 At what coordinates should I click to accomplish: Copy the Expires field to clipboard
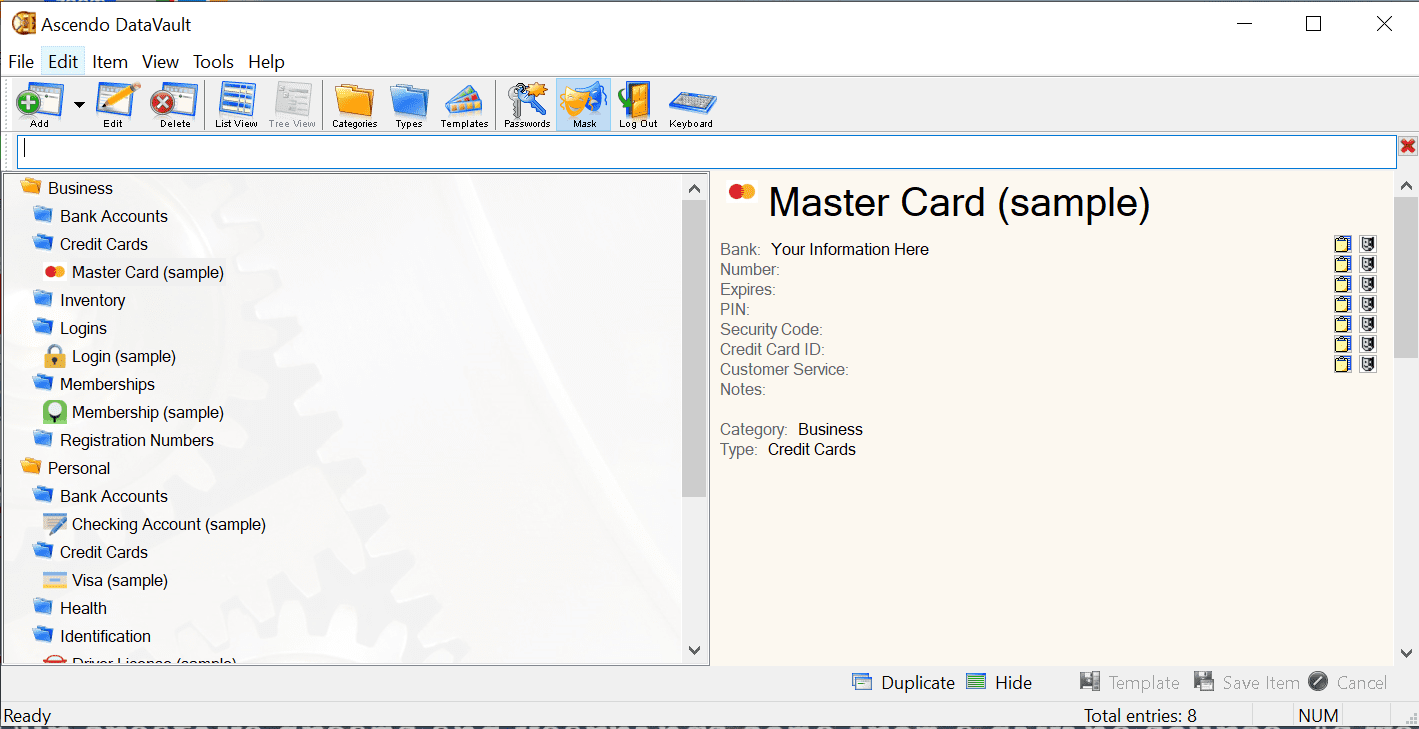pos(1343,284)
